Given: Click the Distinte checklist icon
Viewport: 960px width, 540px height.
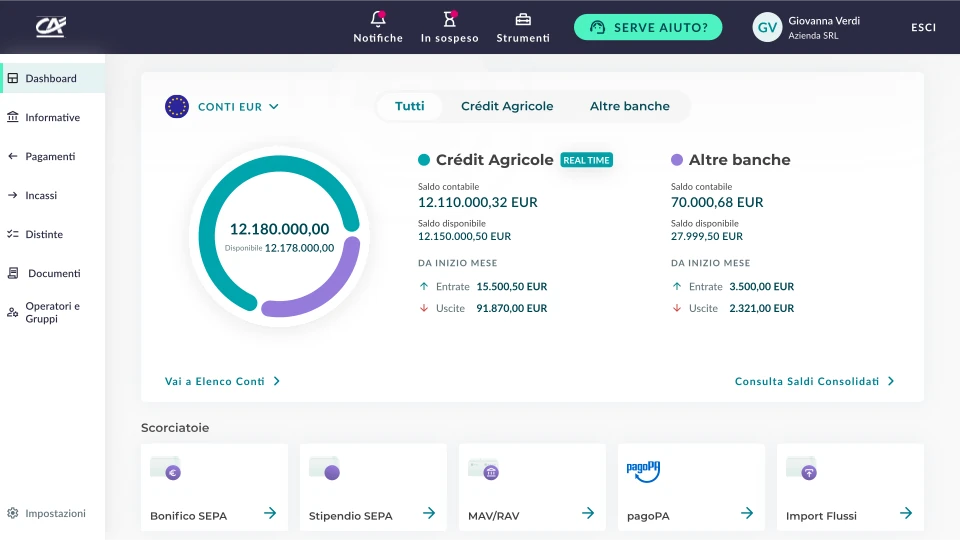Looking at the screenshot, I should (x=13, y=234).
